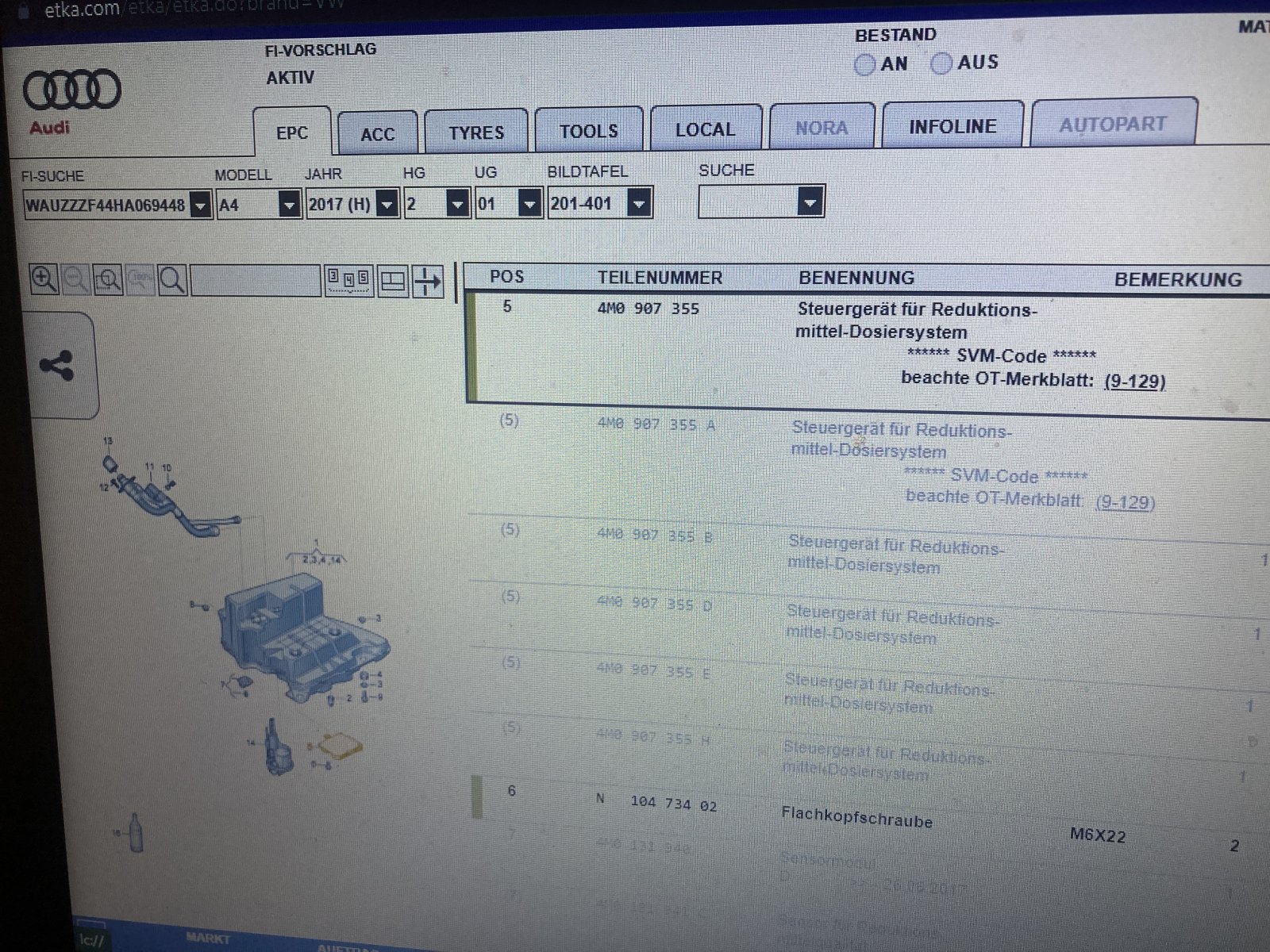Screen dimensions: 1270x952
Task: Open OT-Merkblatt link (9-129) for 4M0 907 355
Action: click(x=1135, y=381)
